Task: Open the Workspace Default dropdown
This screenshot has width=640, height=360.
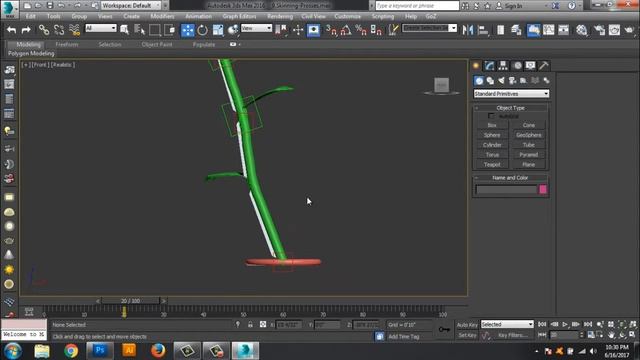Action: tap(131, 5)
